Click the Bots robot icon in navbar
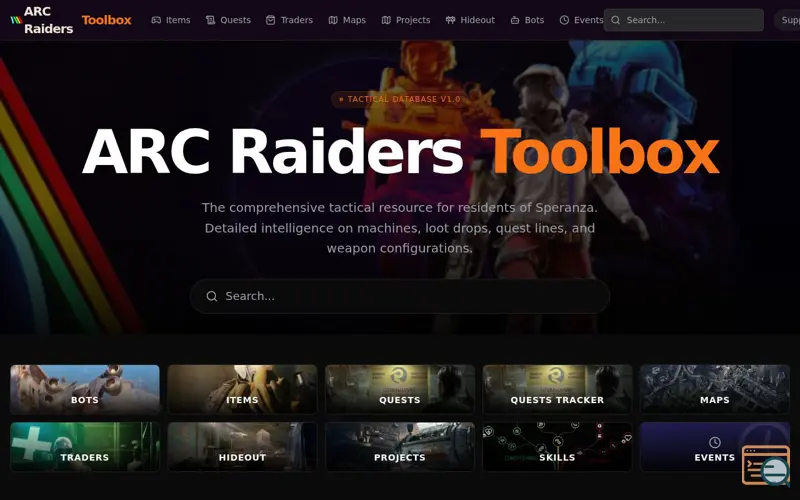800x500 pixels. click(x=515, y=20)
